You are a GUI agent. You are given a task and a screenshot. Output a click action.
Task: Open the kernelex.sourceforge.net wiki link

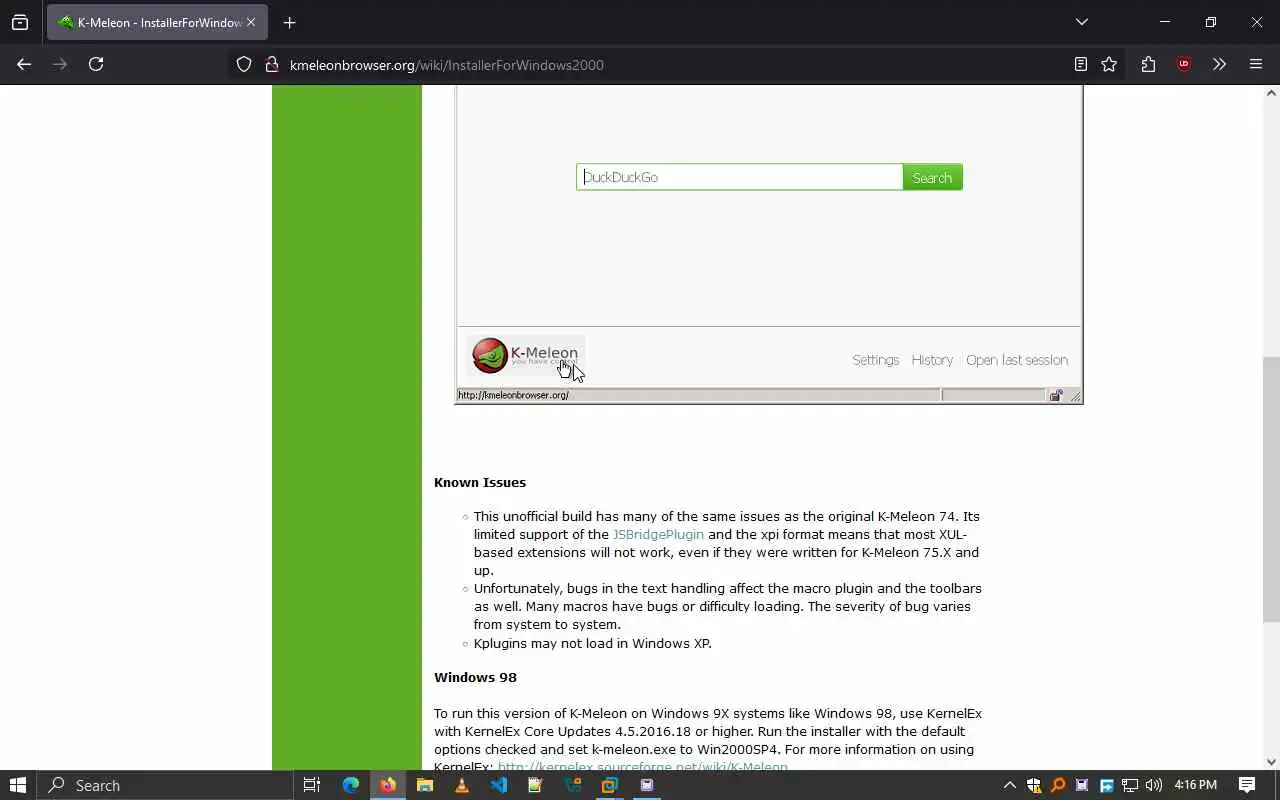pos(642,767)
